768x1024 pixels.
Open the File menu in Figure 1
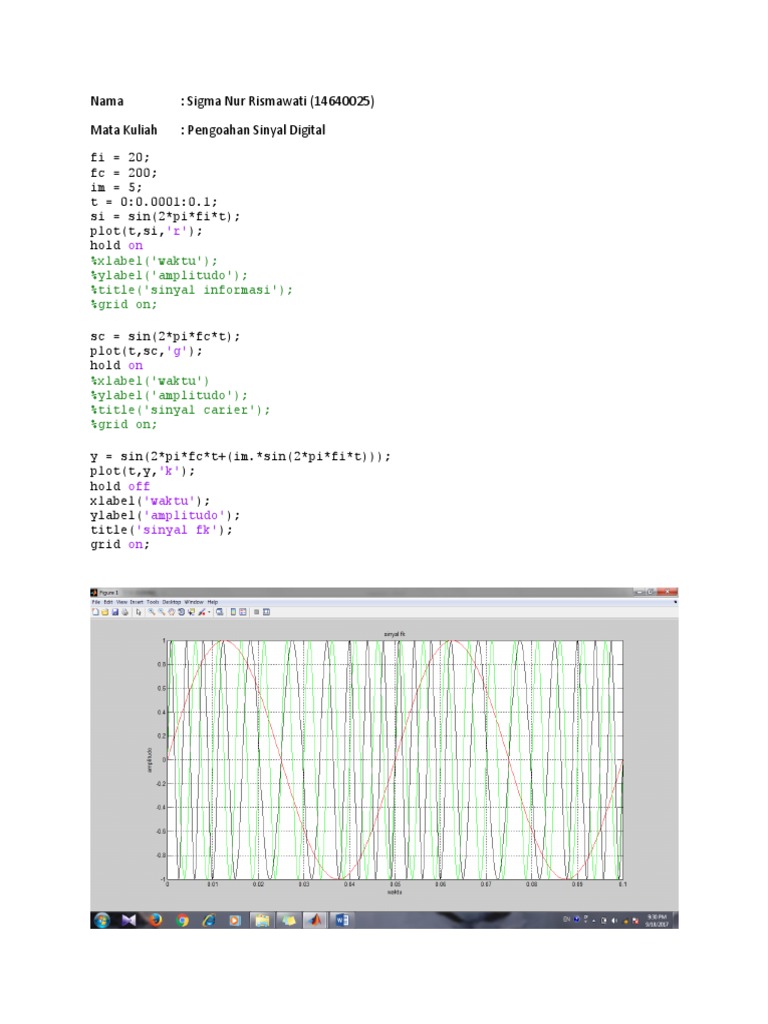coord(96,602)
